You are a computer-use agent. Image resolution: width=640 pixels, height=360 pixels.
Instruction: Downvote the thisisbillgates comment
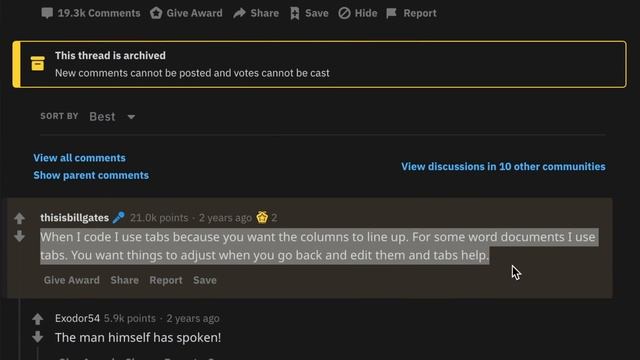click(19, 236)
